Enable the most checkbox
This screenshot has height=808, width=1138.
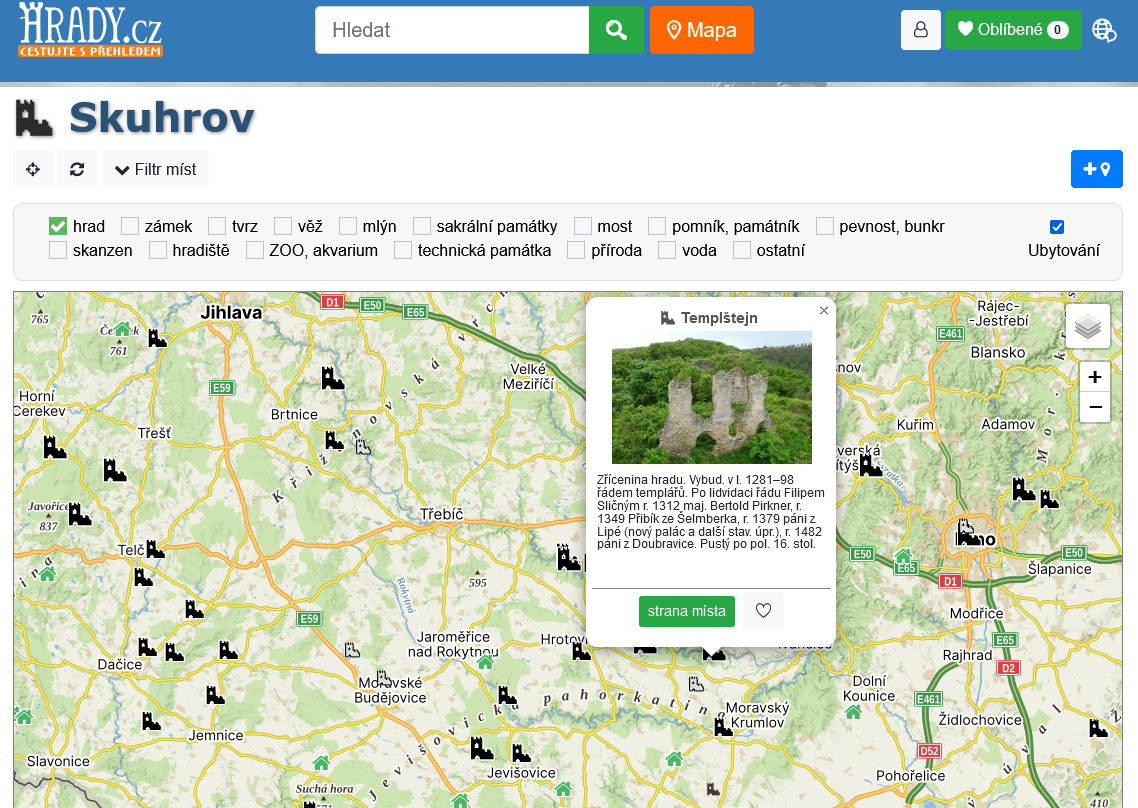(x=583, y=227)
